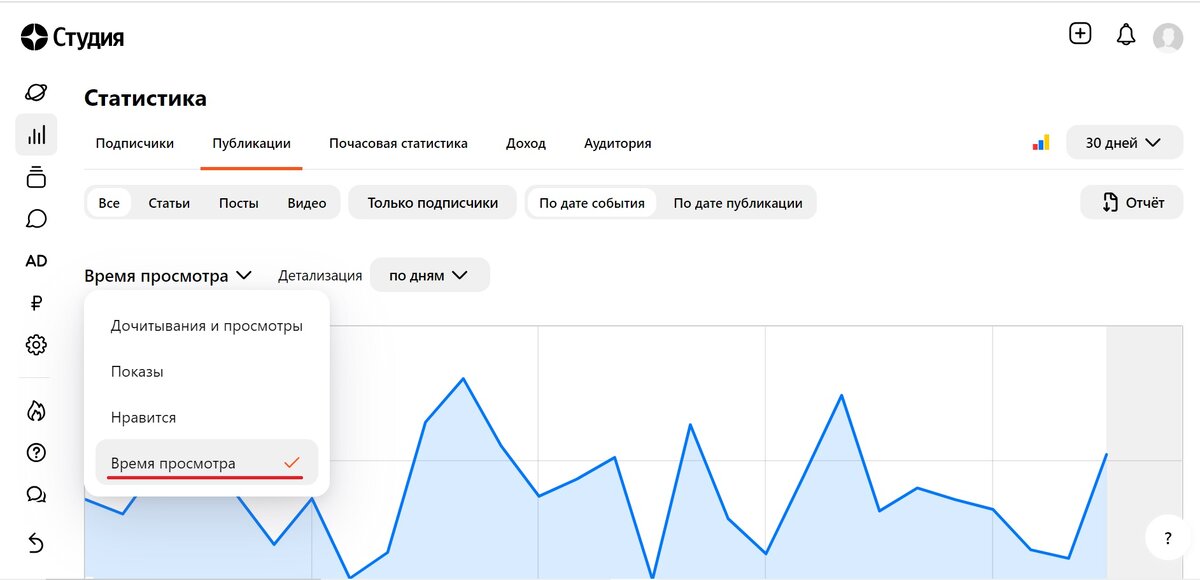Open the planet icon in sidebar
Image resolution: width=1200 pixels, height=580 pixels.
(x=36, y=92)
